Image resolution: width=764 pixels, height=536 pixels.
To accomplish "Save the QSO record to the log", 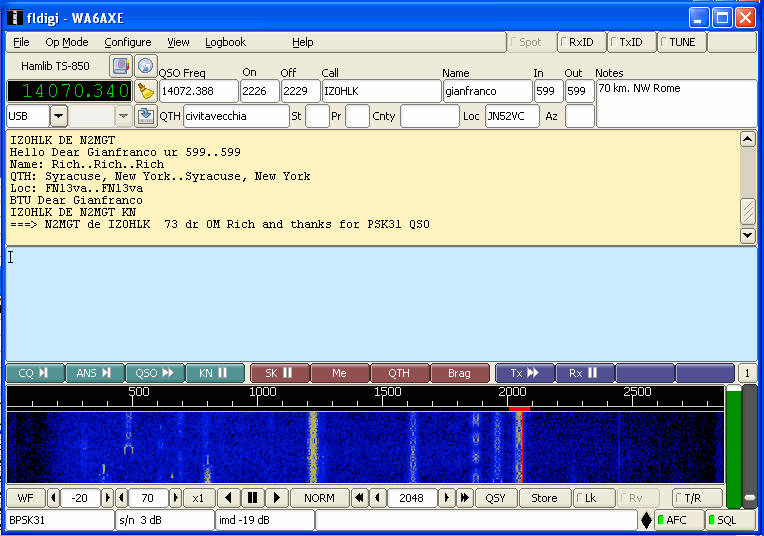I will (145, 116).
